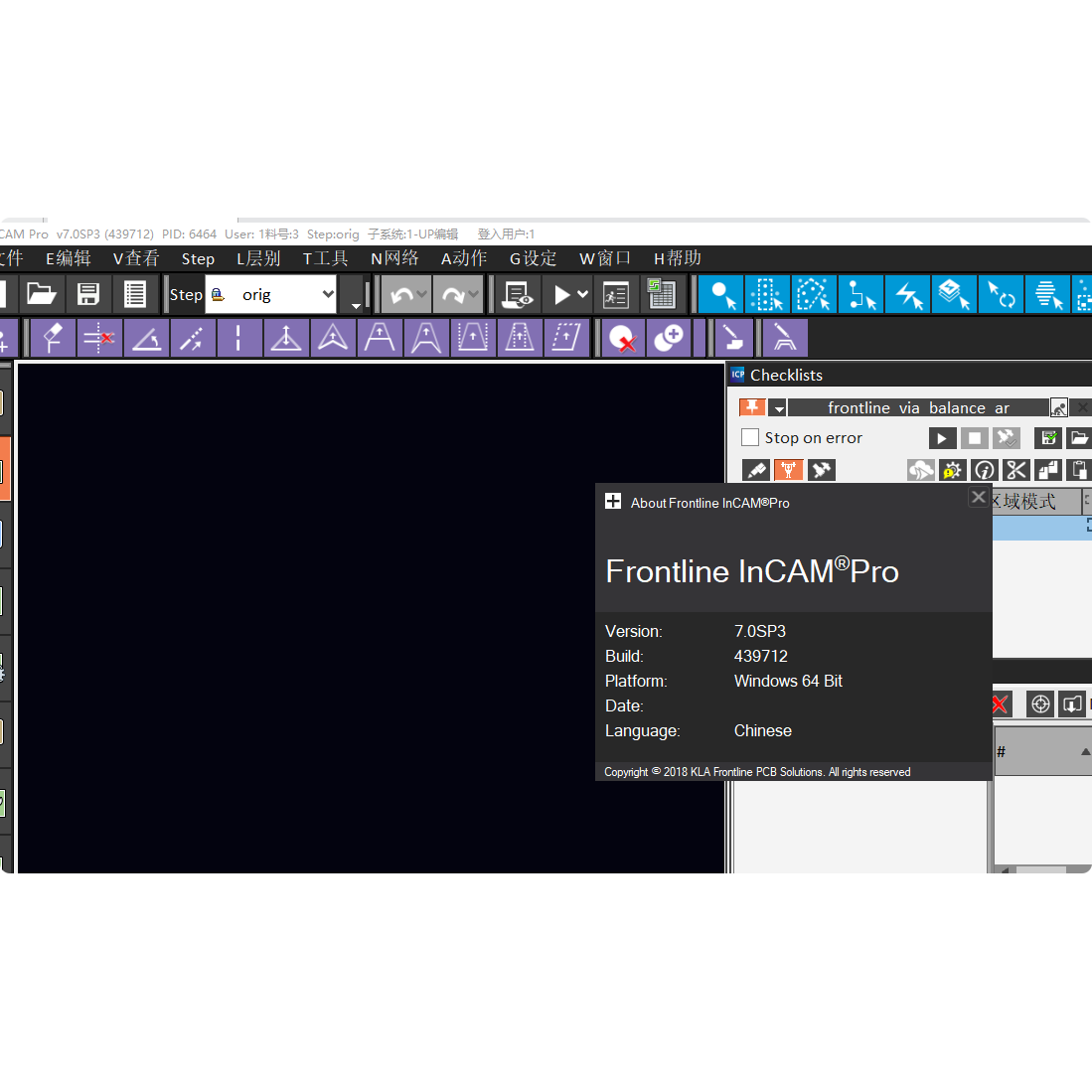This screenshot has width=1092, height=1092.
Task: Select the layered lightning selection tool
Action: 954,294
